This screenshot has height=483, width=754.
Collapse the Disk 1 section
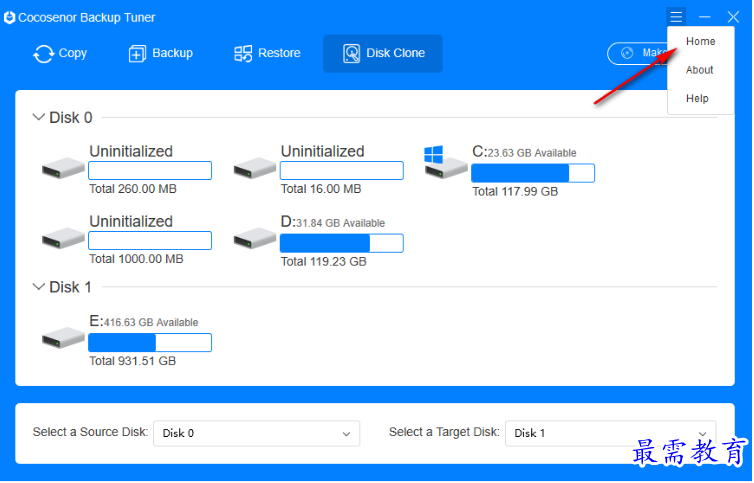(x=38, y=287)
